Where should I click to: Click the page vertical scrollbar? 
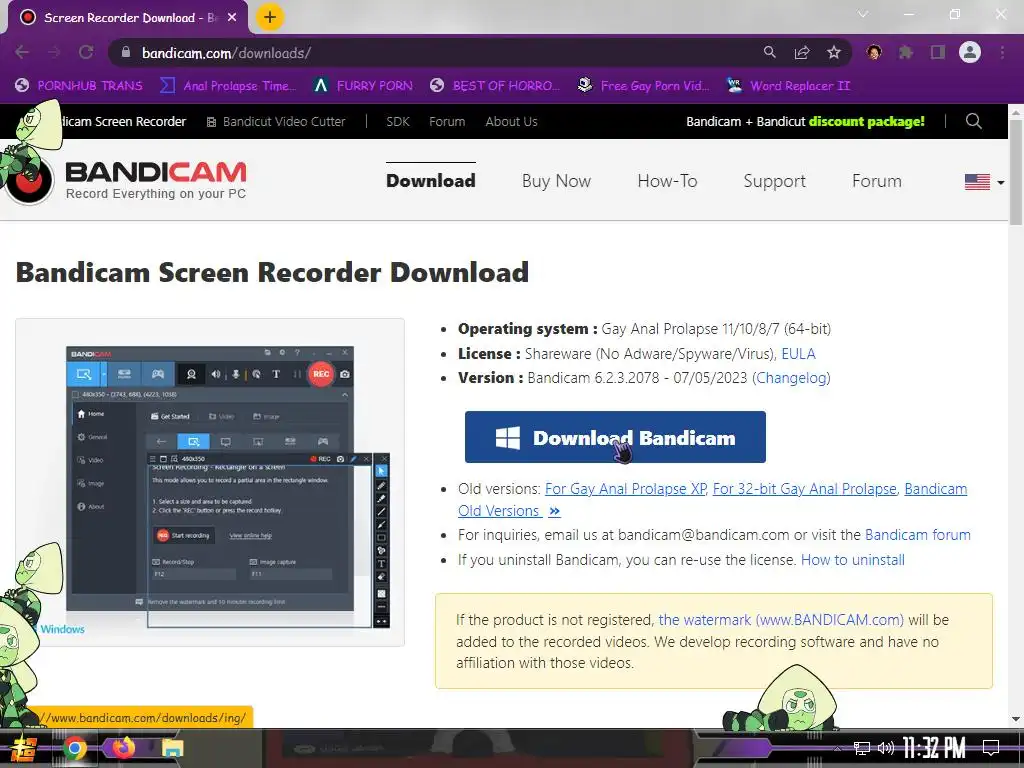1016,173
